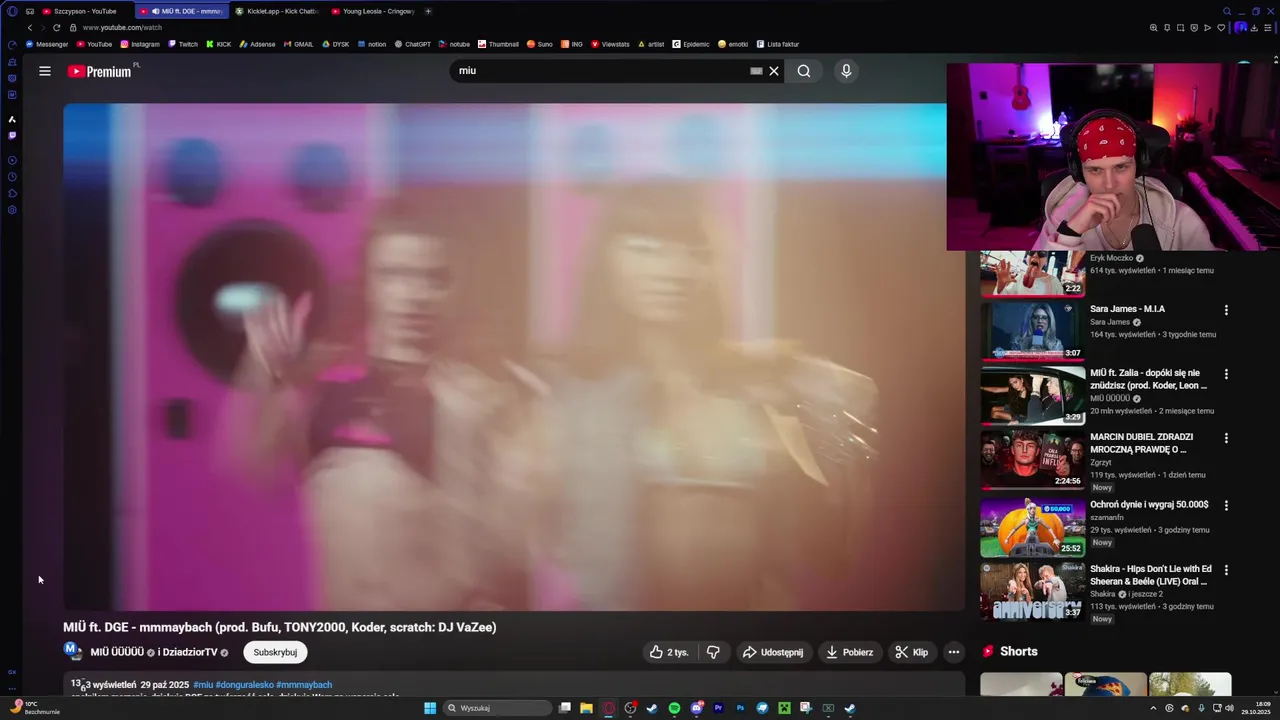This screenshot has width=1280, height=720.
Task: Open a new browser tab with plus
Action: pos(428,11)
